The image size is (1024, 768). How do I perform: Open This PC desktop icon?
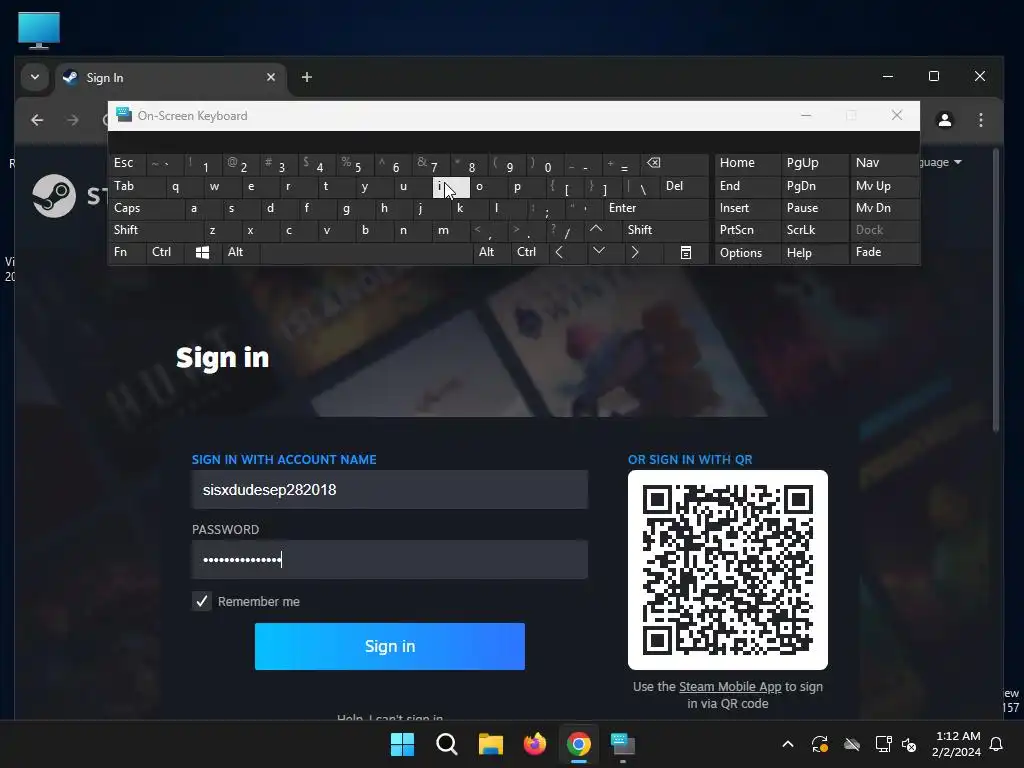click(39, 31)
